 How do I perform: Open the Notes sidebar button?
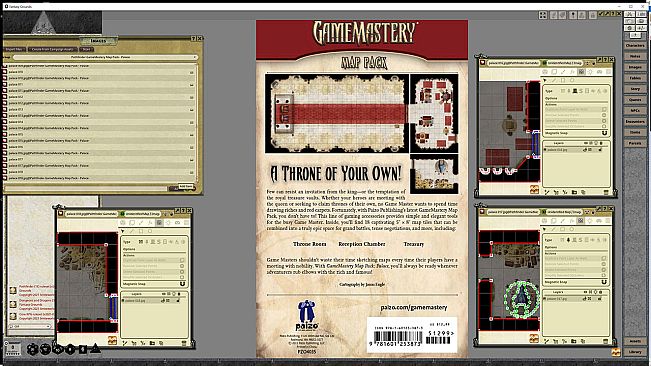coord(635,56)
